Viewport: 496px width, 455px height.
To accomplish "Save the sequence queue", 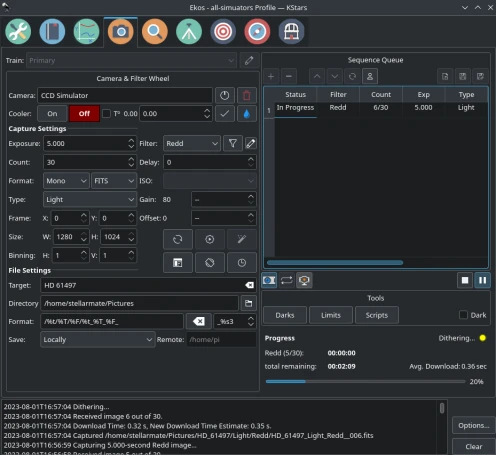I will point(463,77).
